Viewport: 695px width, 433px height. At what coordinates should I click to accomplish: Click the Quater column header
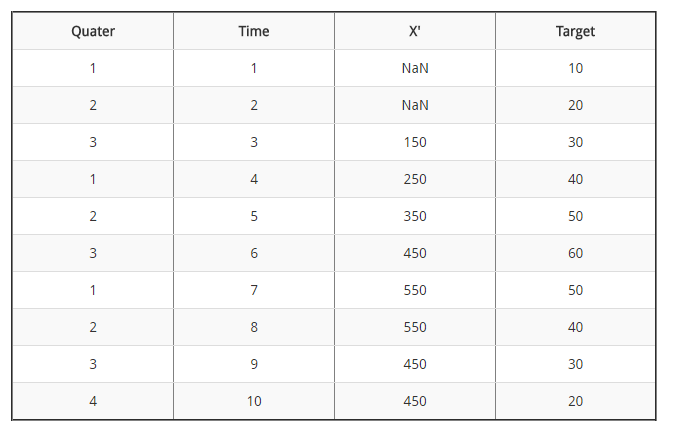coord(93,31)
